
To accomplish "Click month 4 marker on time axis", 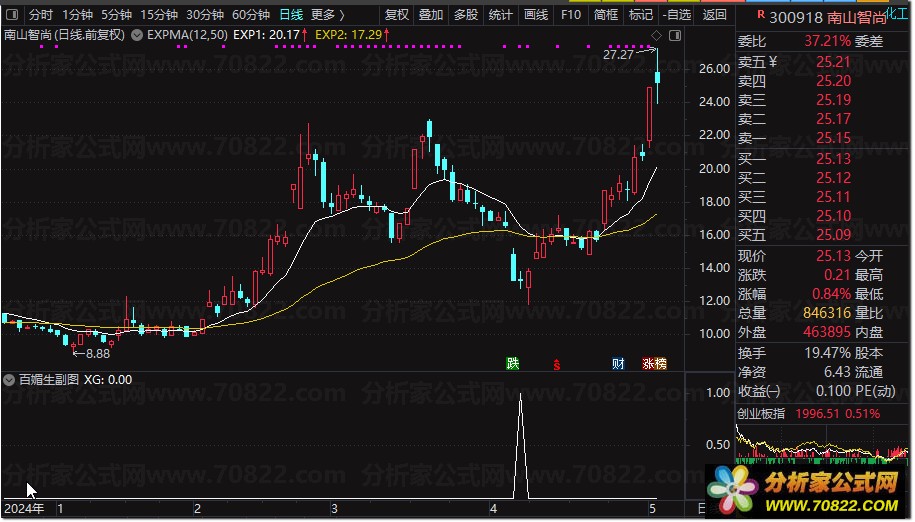I will click(x=493, y=509).
